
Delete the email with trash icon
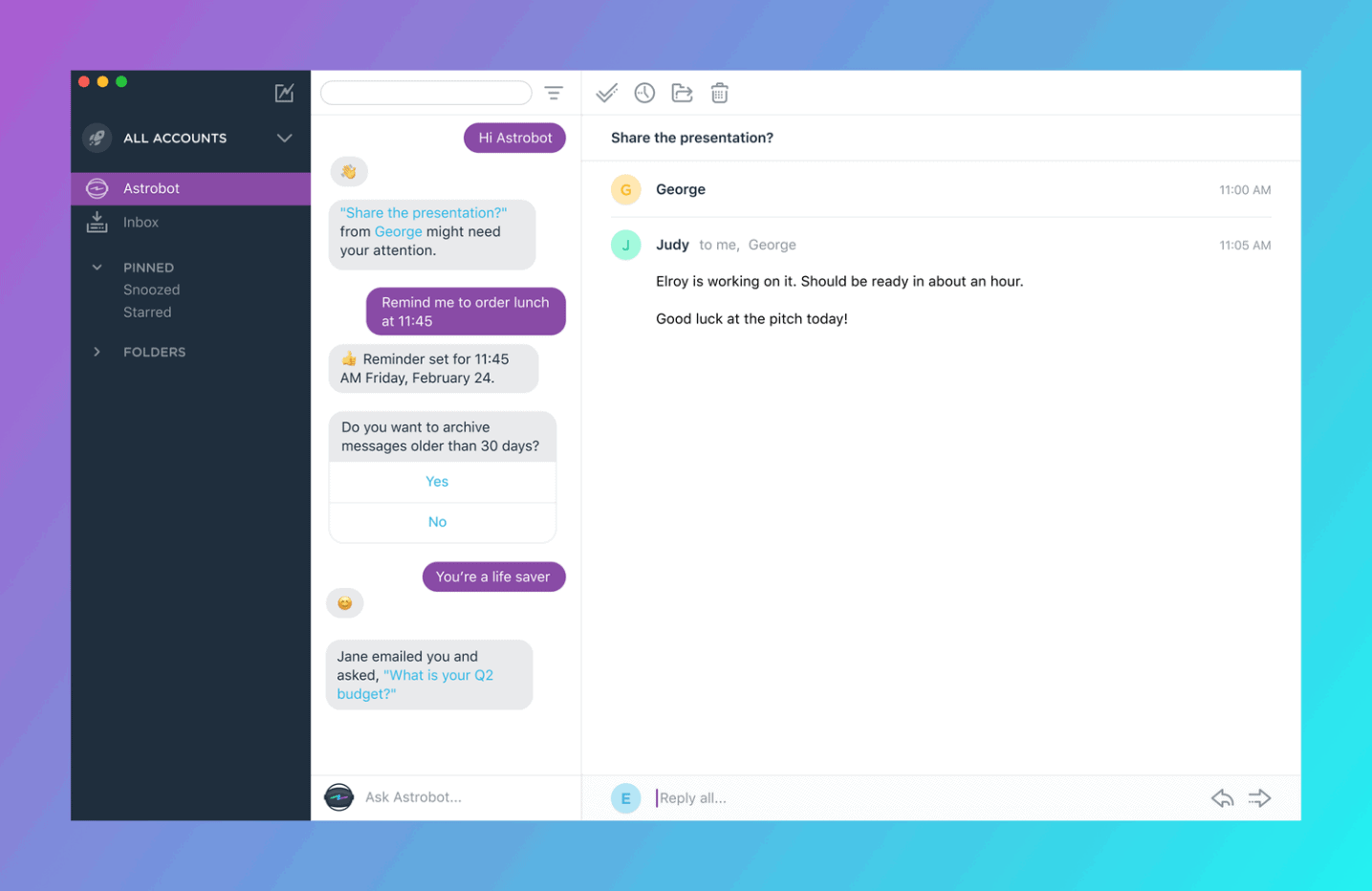tap(720, 93)
